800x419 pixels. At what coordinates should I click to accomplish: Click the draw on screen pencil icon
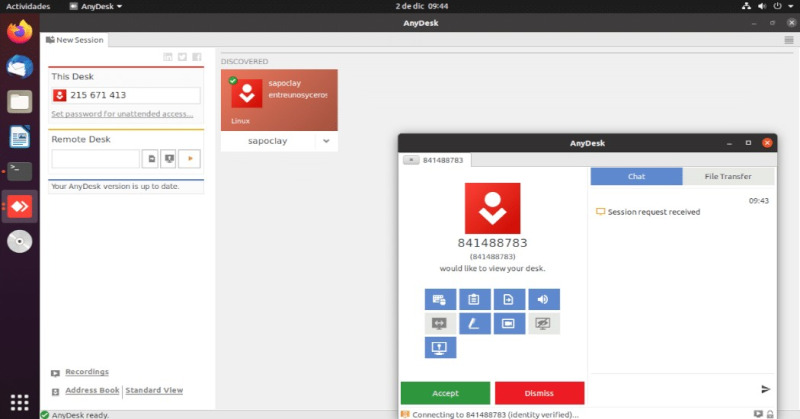tap(474, 324)
